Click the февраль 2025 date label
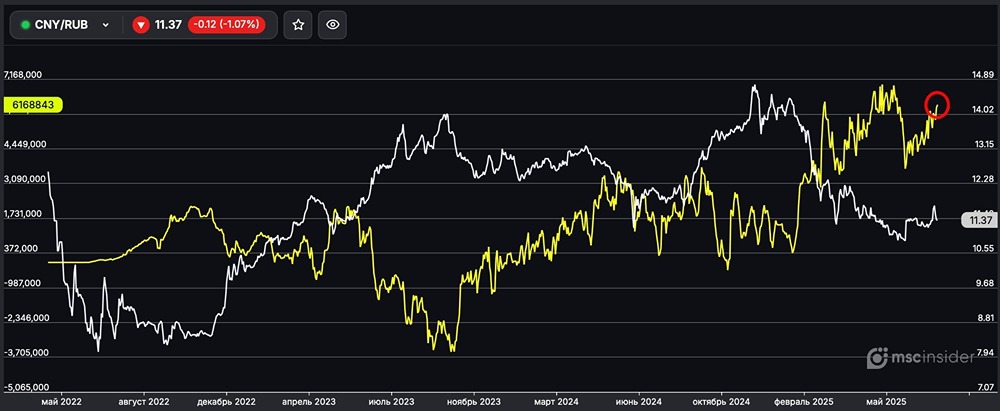 click(x=804, y=403)
